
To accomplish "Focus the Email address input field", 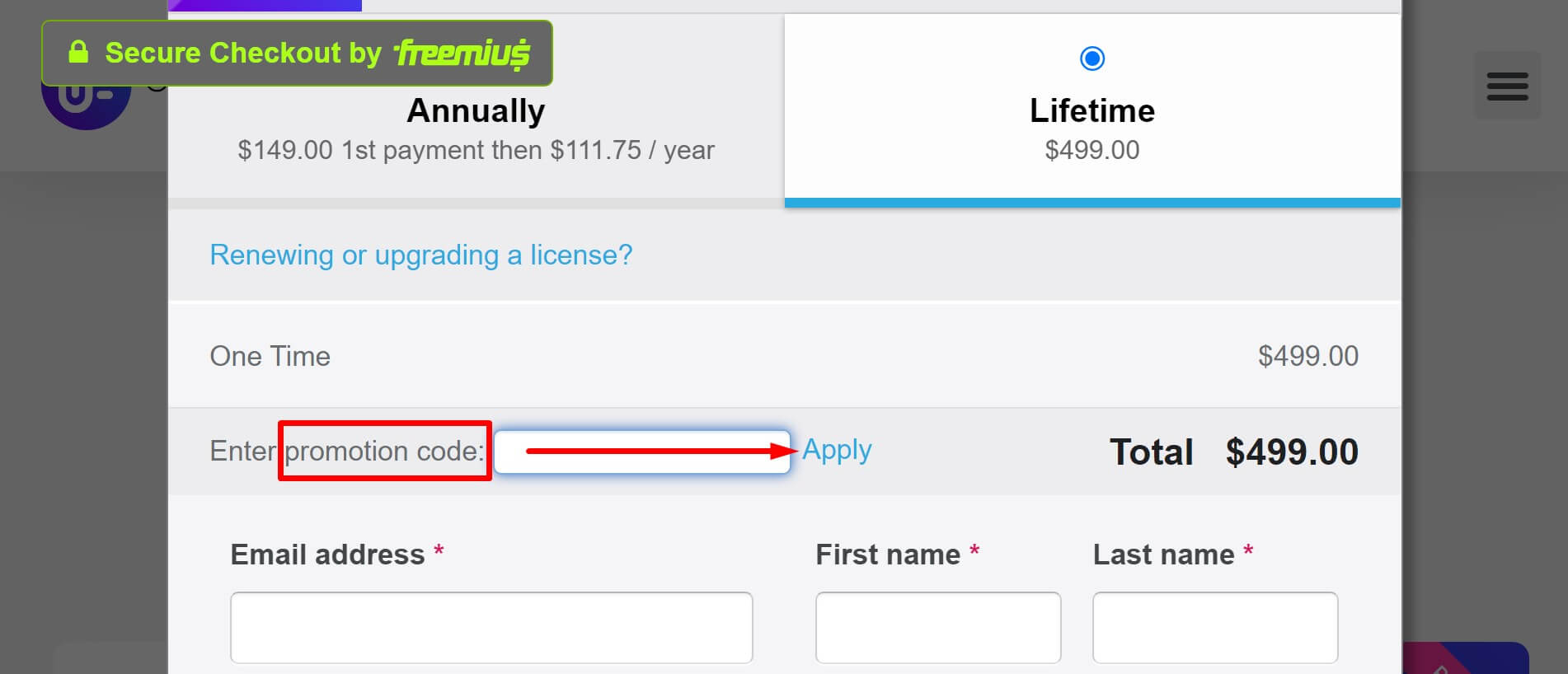I will 491,627.
